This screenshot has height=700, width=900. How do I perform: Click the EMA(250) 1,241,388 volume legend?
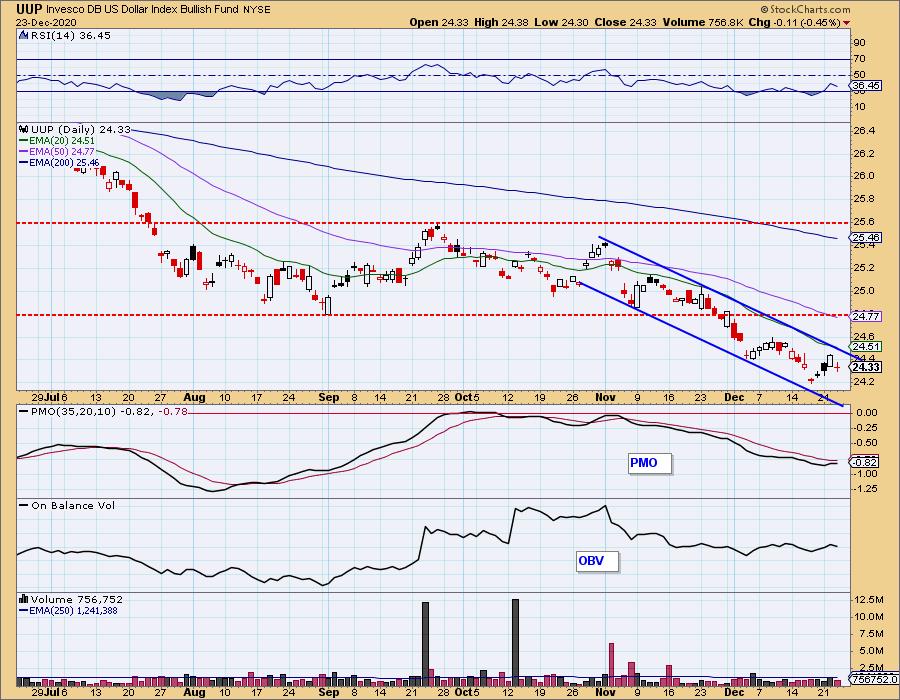[68, 611]
